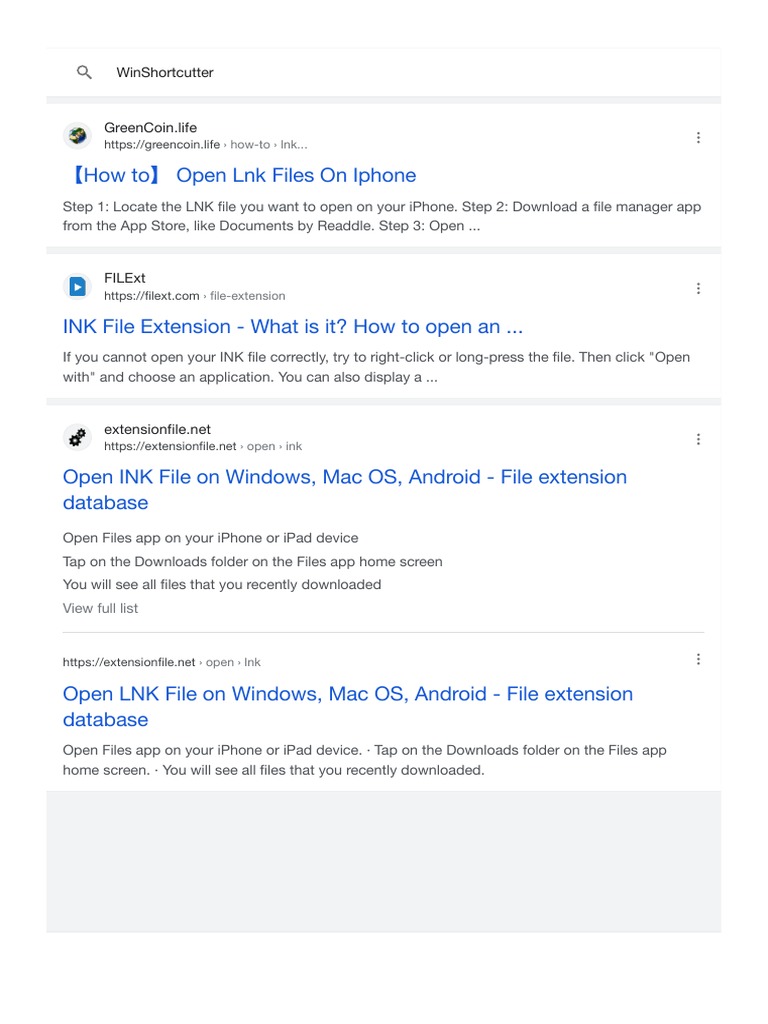Screen dimensions: 768x1024
Task: Click the extensionfile.net open › lnk breadcrumb
Action: 161,662
